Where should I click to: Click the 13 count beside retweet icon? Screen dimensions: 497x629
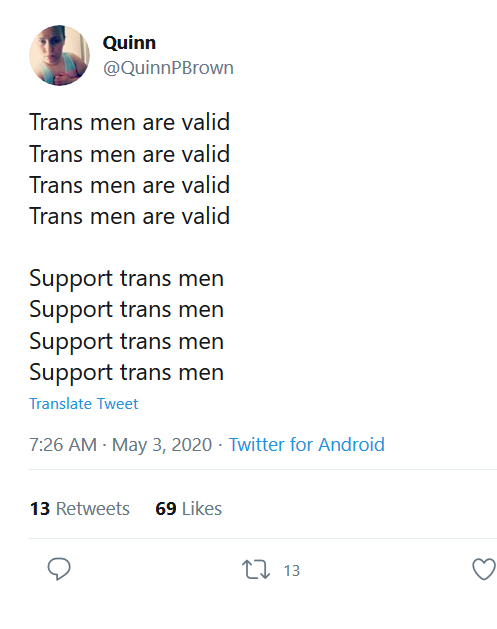pos(292,570)
